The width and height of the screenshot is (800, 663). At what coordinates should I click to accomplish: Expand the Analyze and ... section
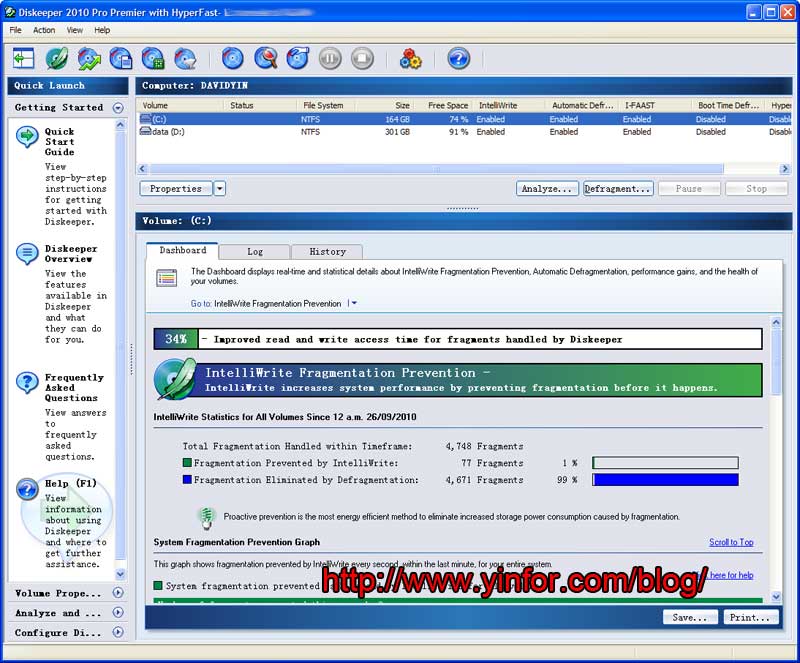(118, 612)
